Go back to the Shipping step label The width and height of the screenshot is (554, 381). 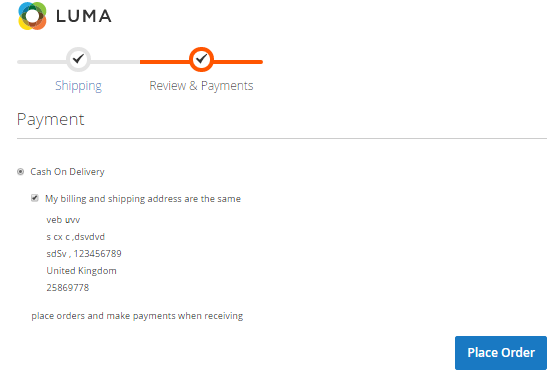[x=78, y=86]
